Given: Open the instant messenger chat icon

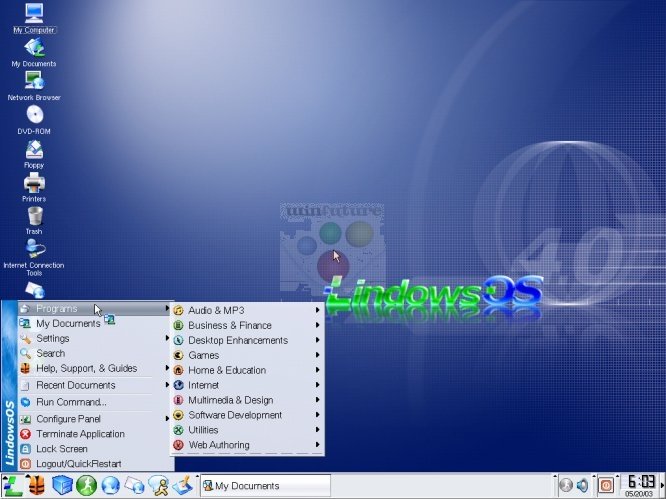Looking at the screenshot, I should 159,485.
